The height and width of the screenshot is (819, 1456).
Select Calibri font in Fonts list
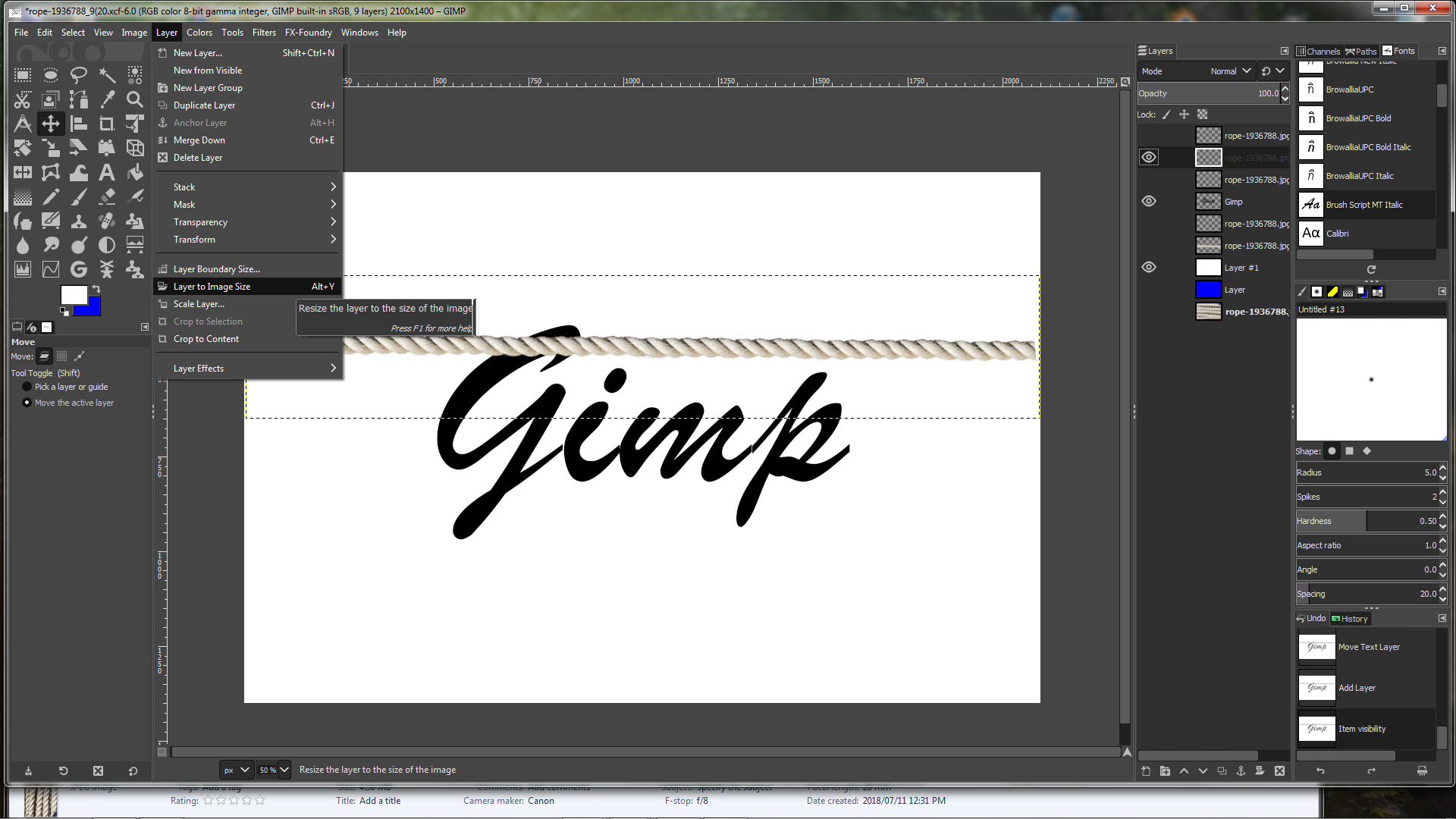pos(1367,234)
